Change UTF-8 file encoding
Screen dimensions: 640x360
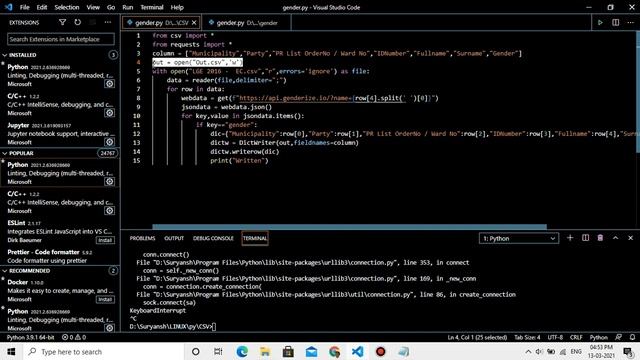[555, 338]
